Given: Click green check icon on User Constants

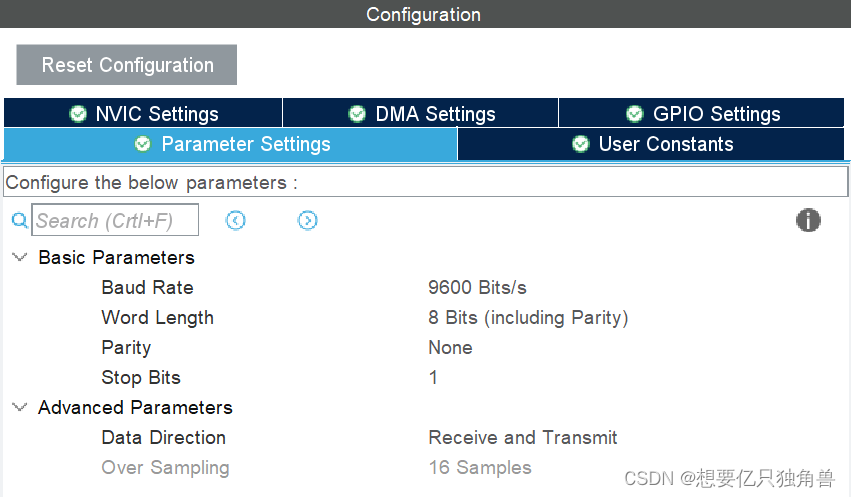Looking at the screenshot, I should [x=581, y=144].
